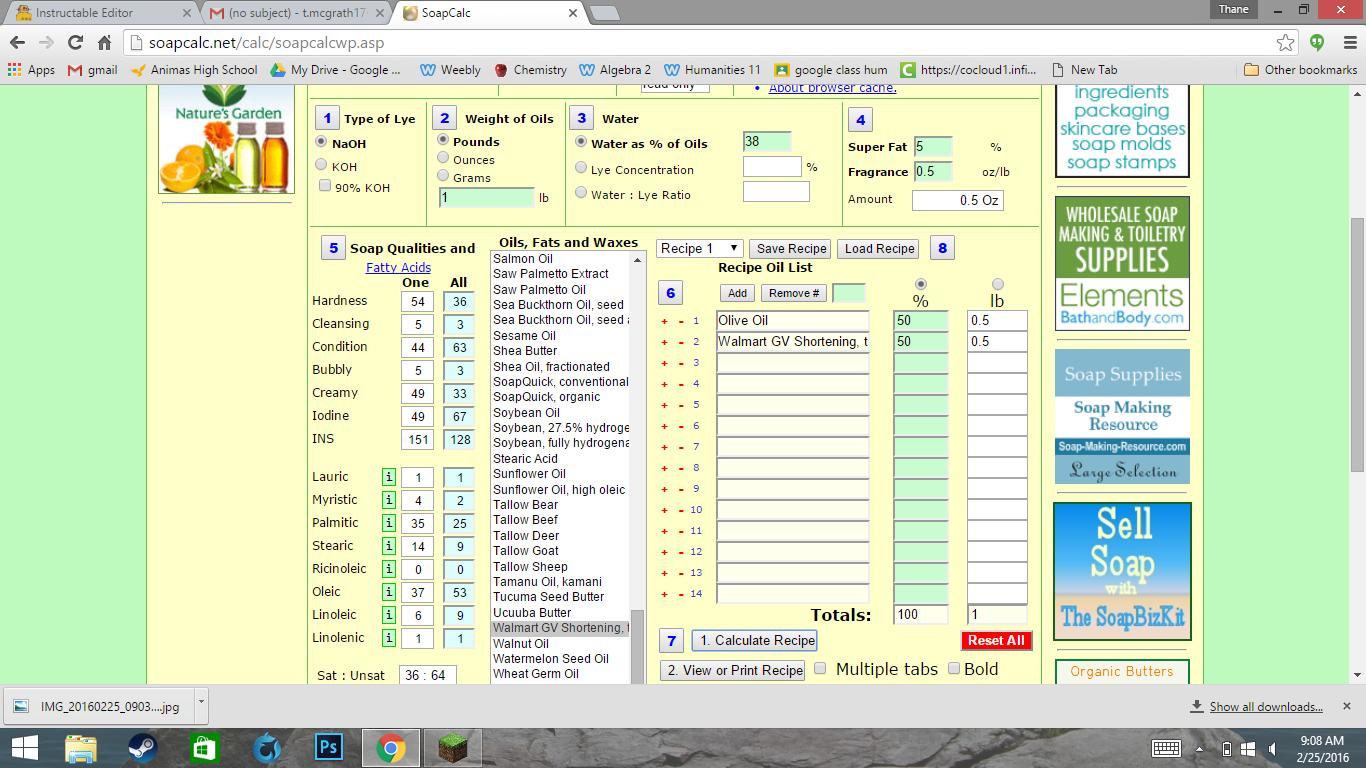The image size is (1366, 768).
Task: Open the Windows Store taskbar icon
Action: point(204,748)
